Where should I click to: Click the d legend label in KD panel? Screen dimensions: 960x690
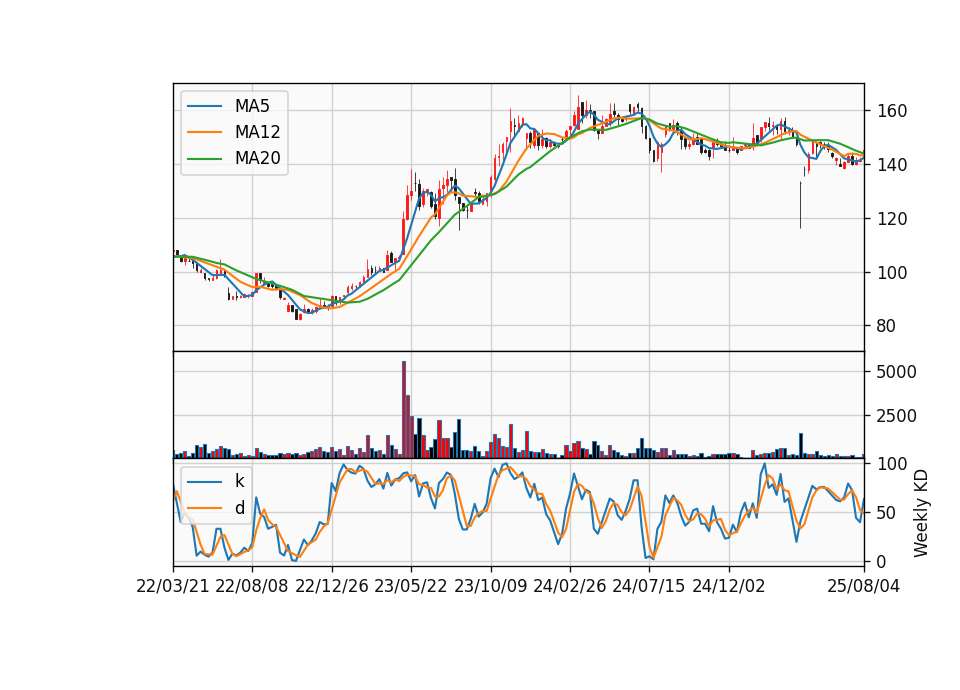tap(239, 508)
